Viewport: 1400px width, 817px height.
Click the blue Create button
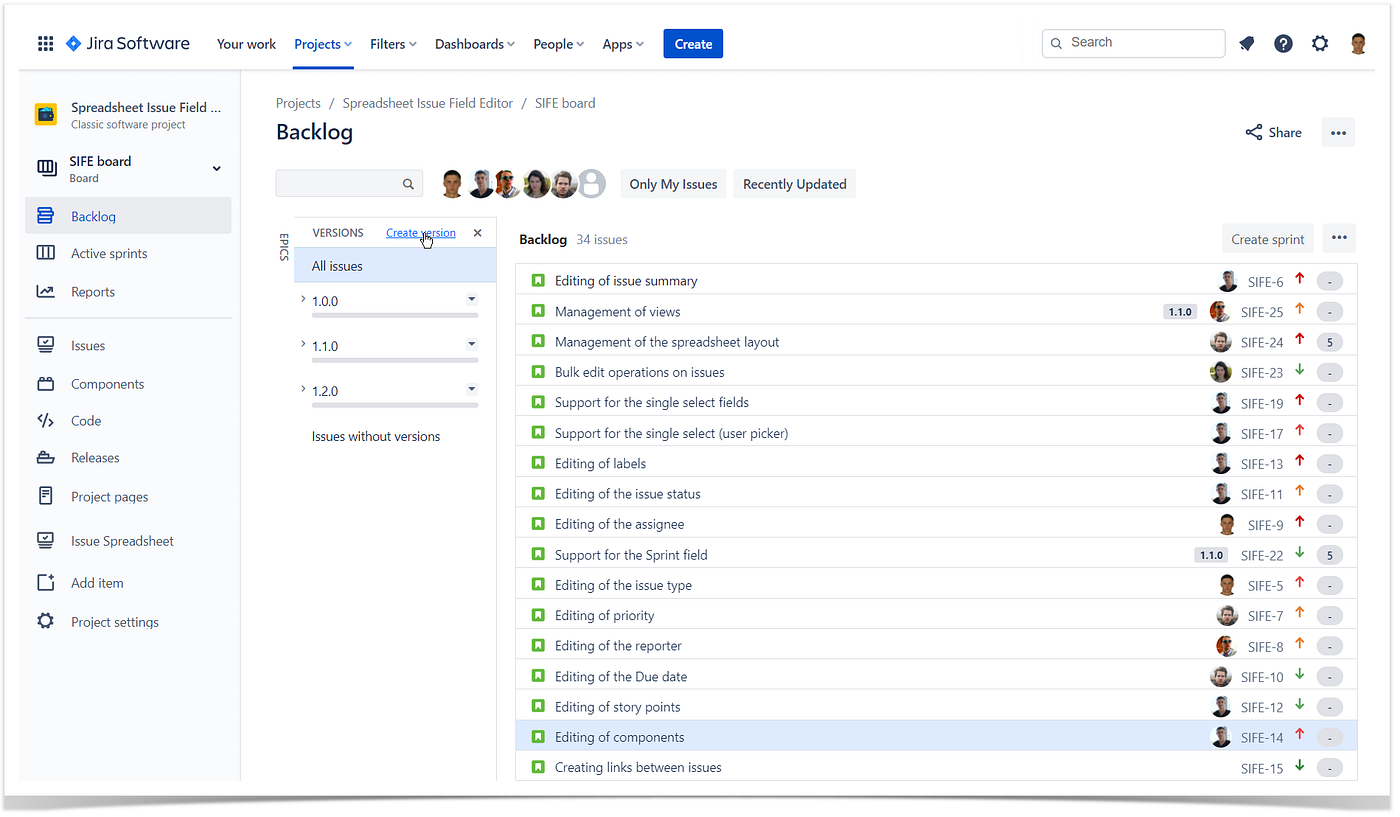click(x=693, y=44)
